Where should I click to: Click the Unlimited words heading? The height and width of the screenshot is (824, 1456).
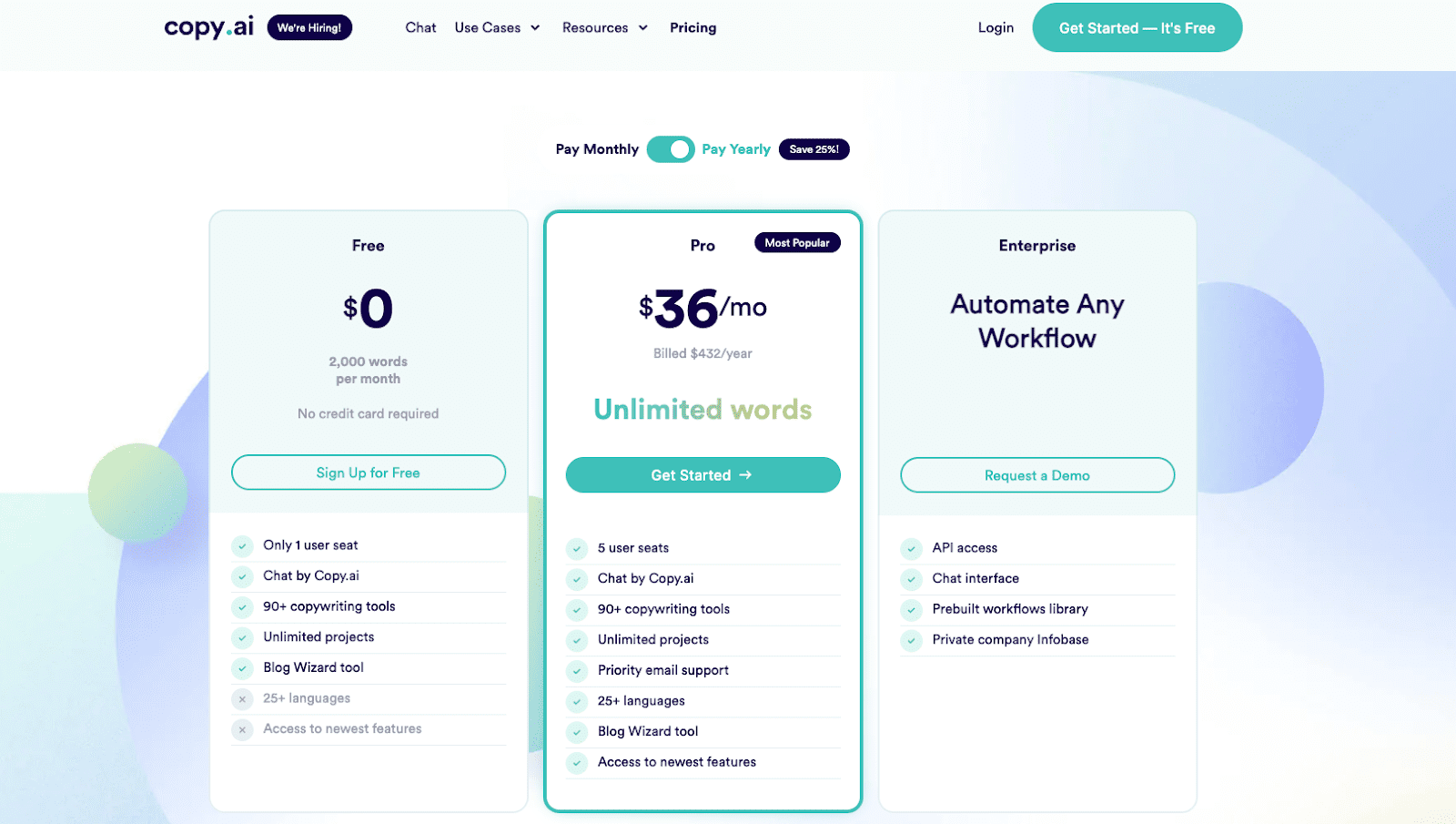(x=703, y=410)
